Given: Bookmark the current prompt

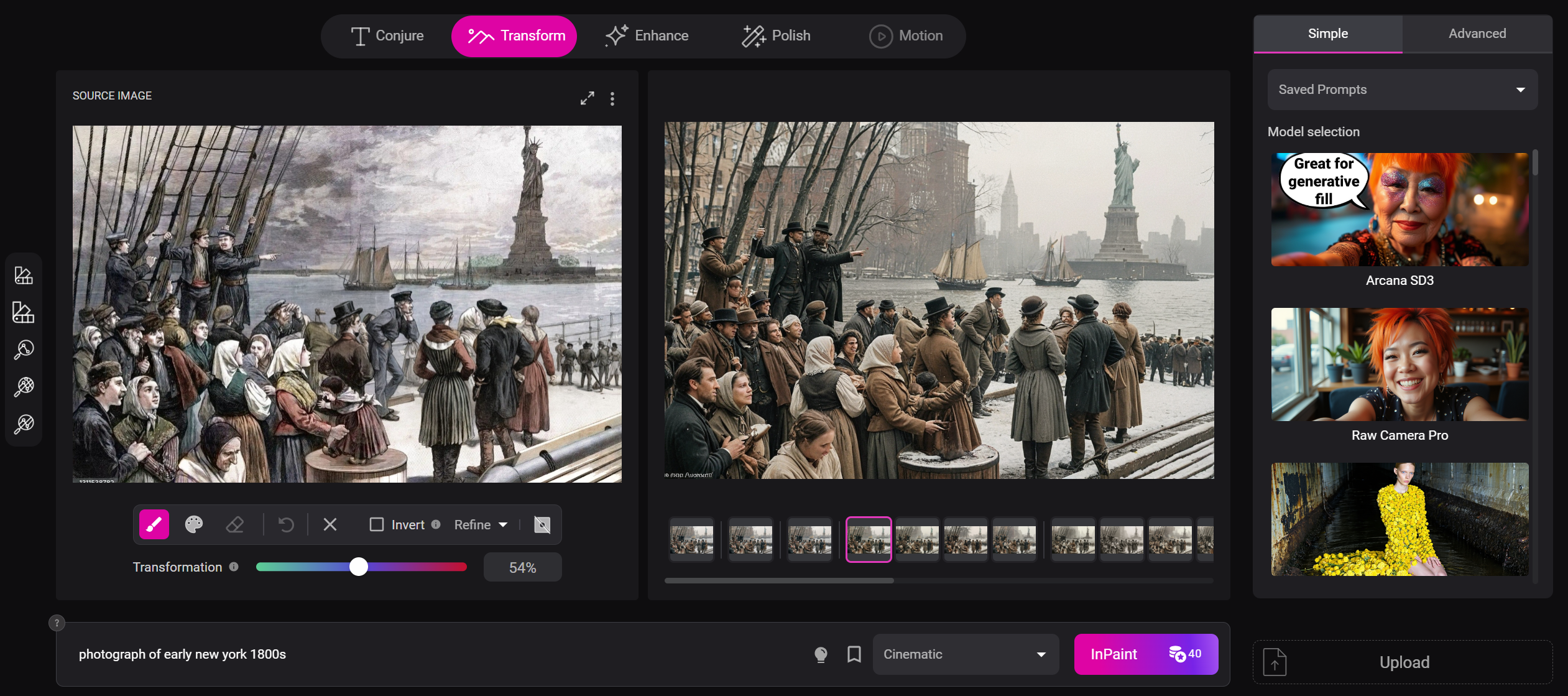Looking at the screenshot, I should tap(854, 654).
